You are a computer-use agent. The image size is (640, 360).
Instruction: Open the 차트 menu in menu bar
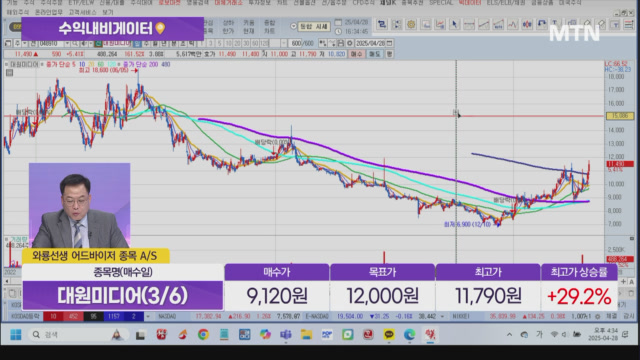pos(282,2)
